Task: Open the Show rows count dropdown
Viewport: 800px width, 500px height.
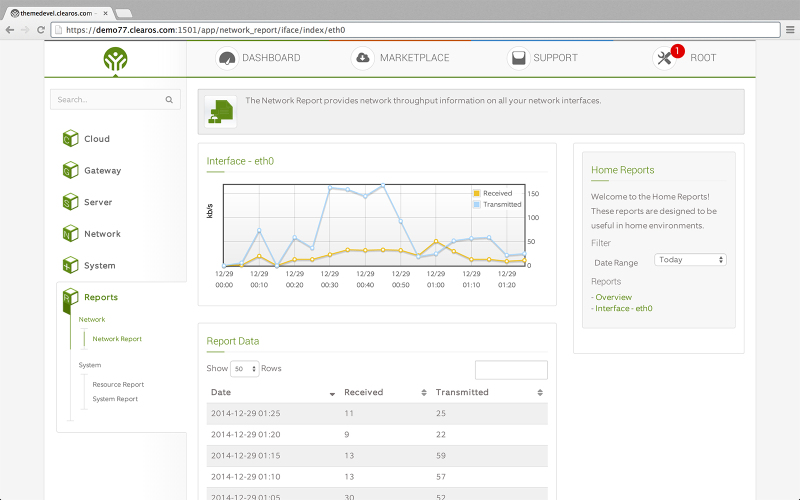Action: [244, 368]
